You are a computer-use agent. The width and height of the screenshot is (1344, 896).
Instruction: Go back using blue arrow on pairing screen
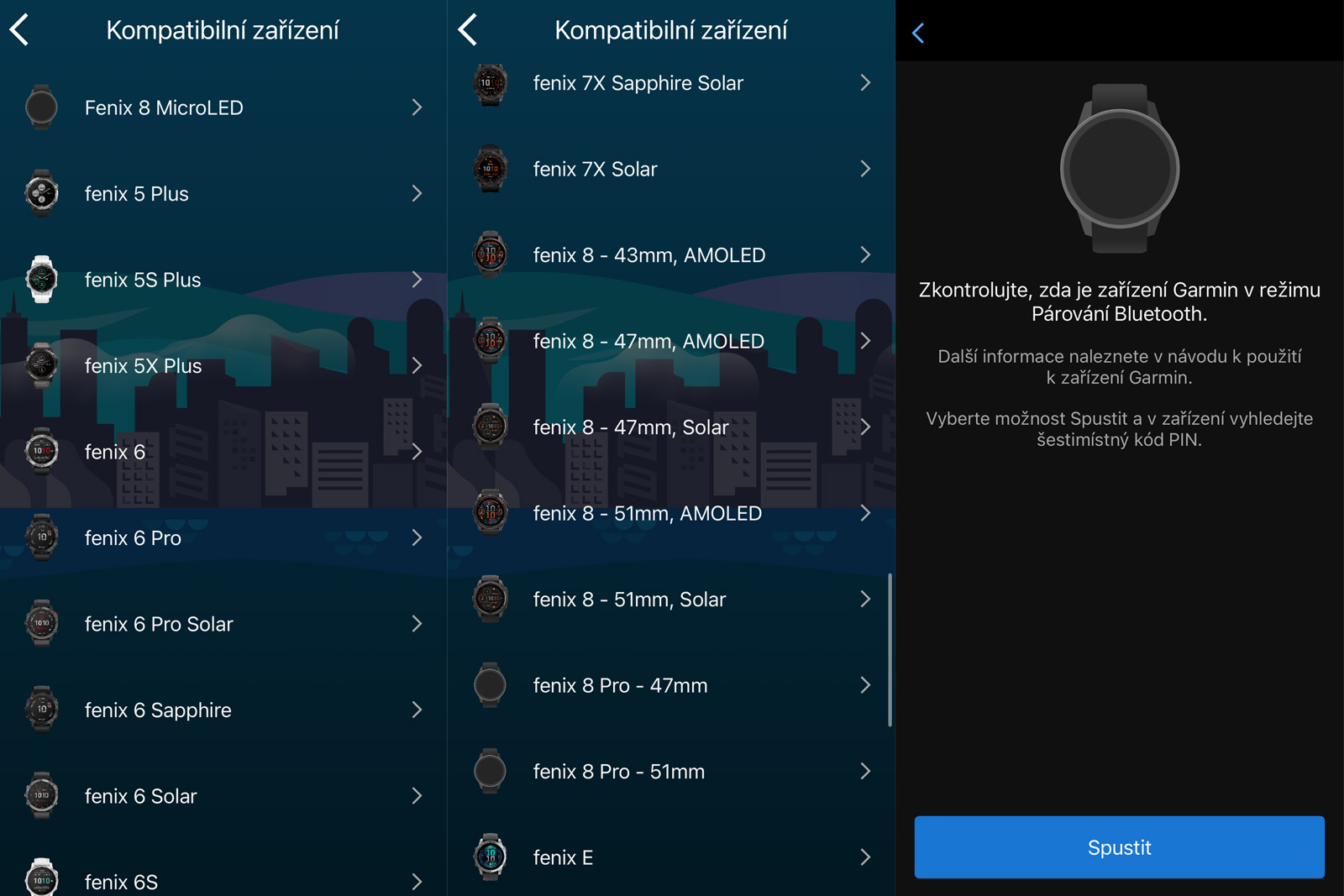[918, 34]
